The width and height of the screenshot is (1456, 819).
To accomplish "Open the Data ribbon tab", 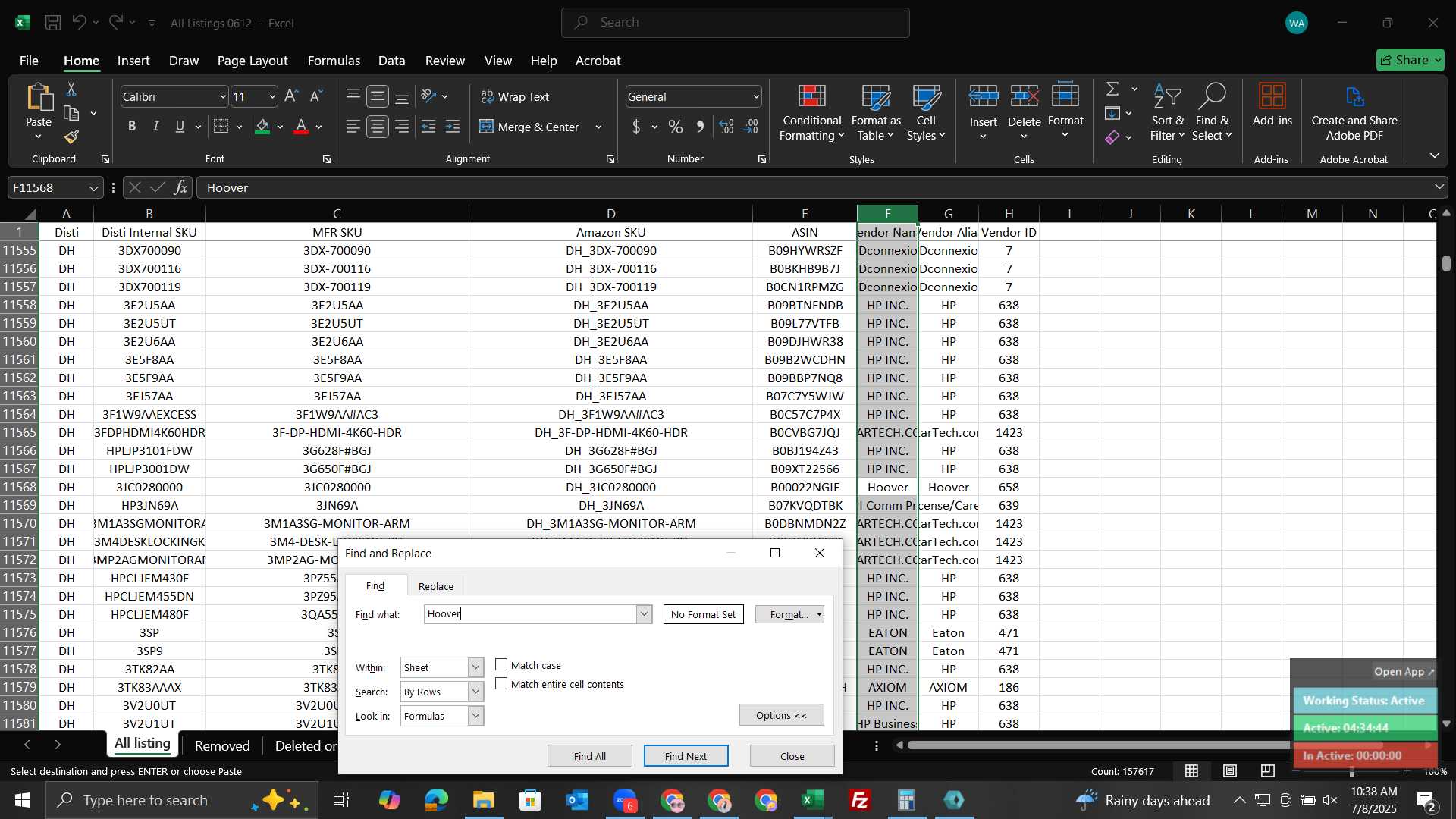I will coord(391,61).
